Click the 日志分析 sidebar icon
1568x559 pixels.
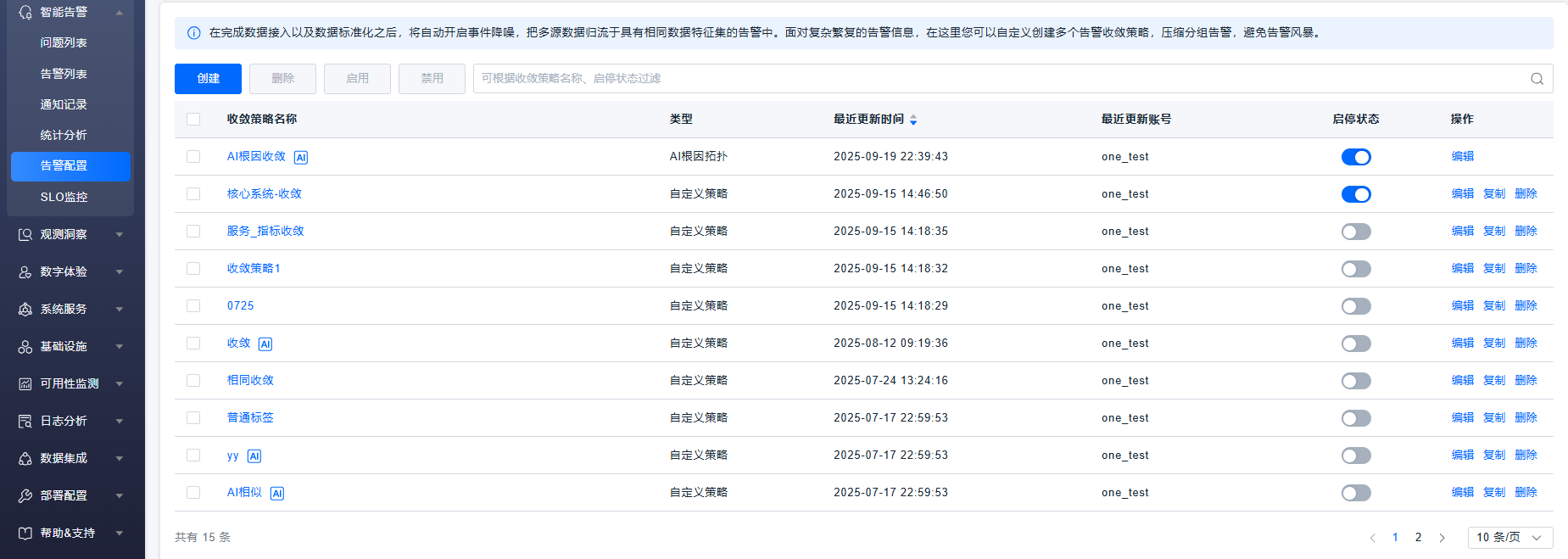(x=25, y=421)
